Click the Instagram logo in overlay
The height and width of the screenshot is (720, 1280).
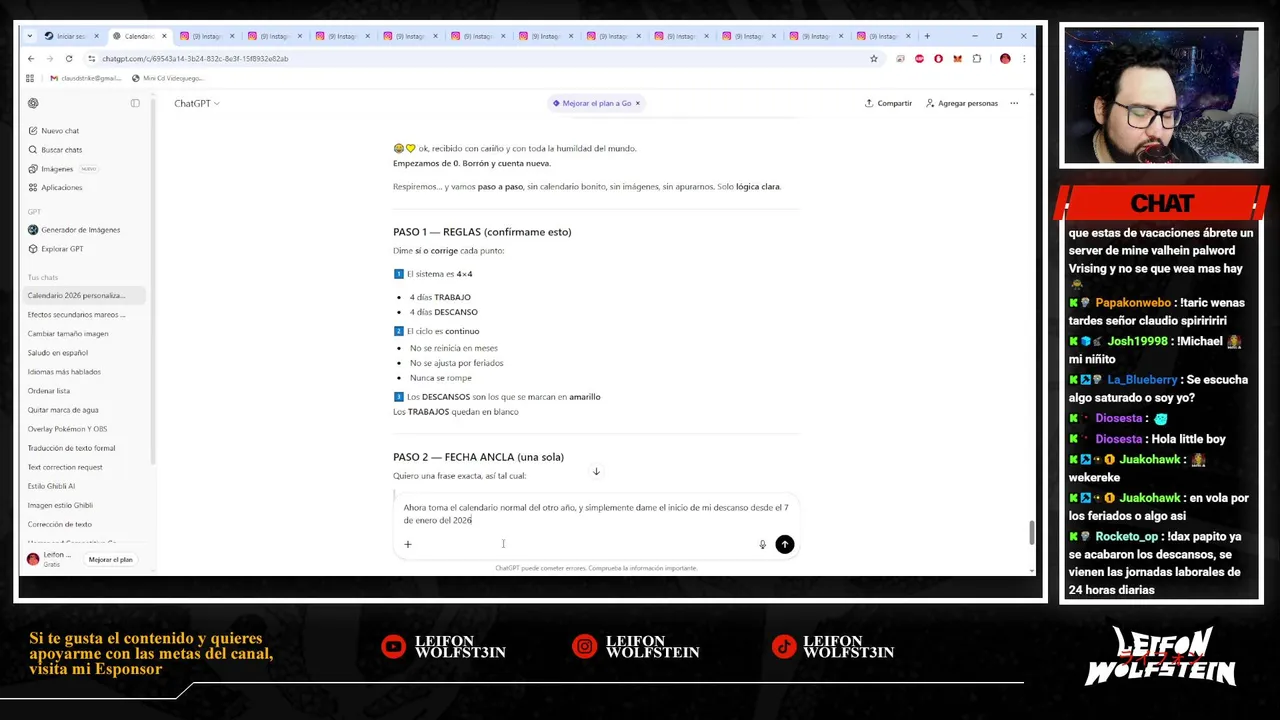[x=584, y=647]
